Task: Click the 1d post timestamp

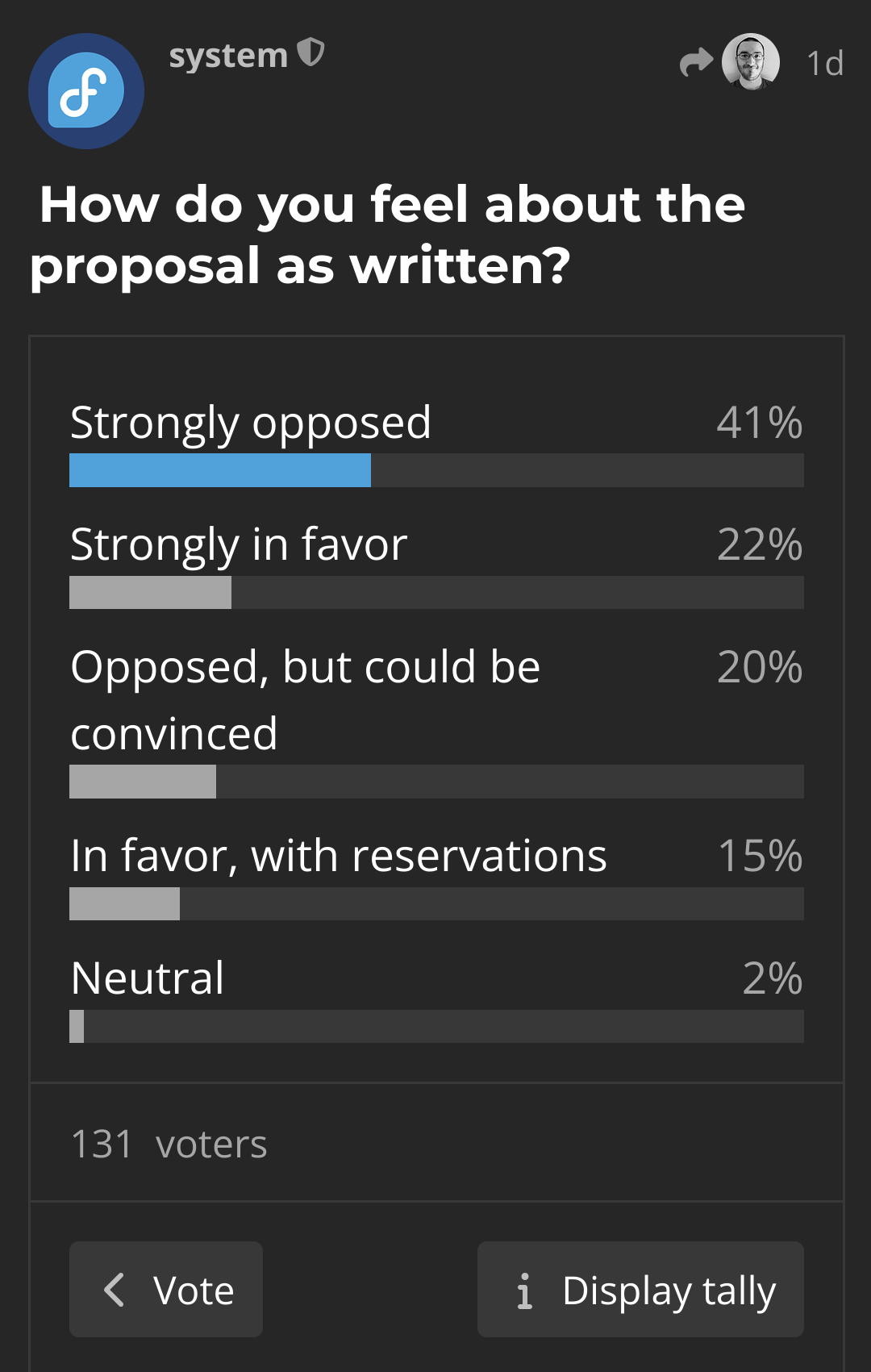Action: pos(824,64)
